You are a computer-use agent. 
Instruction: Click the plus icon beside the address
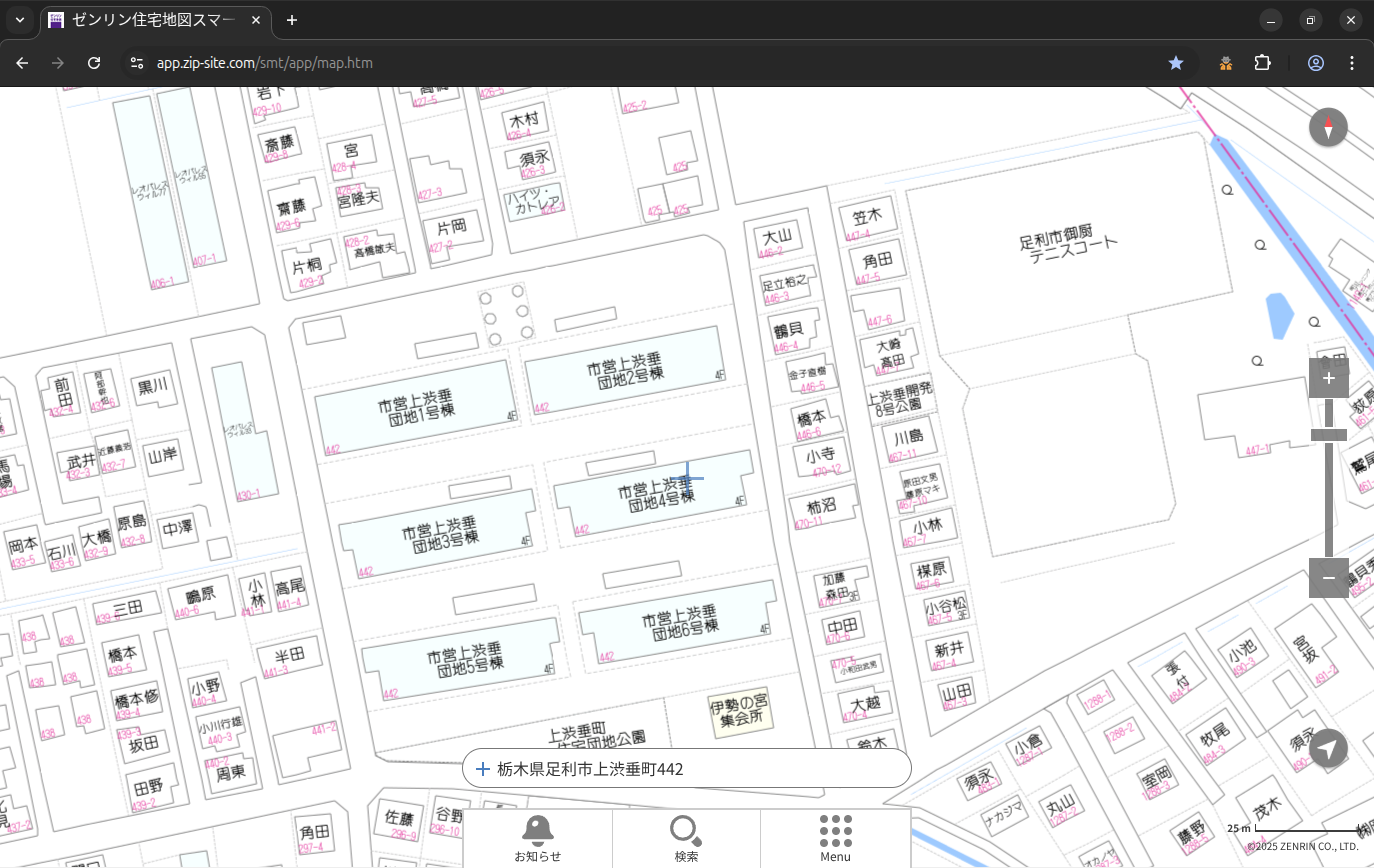point(483,769)
